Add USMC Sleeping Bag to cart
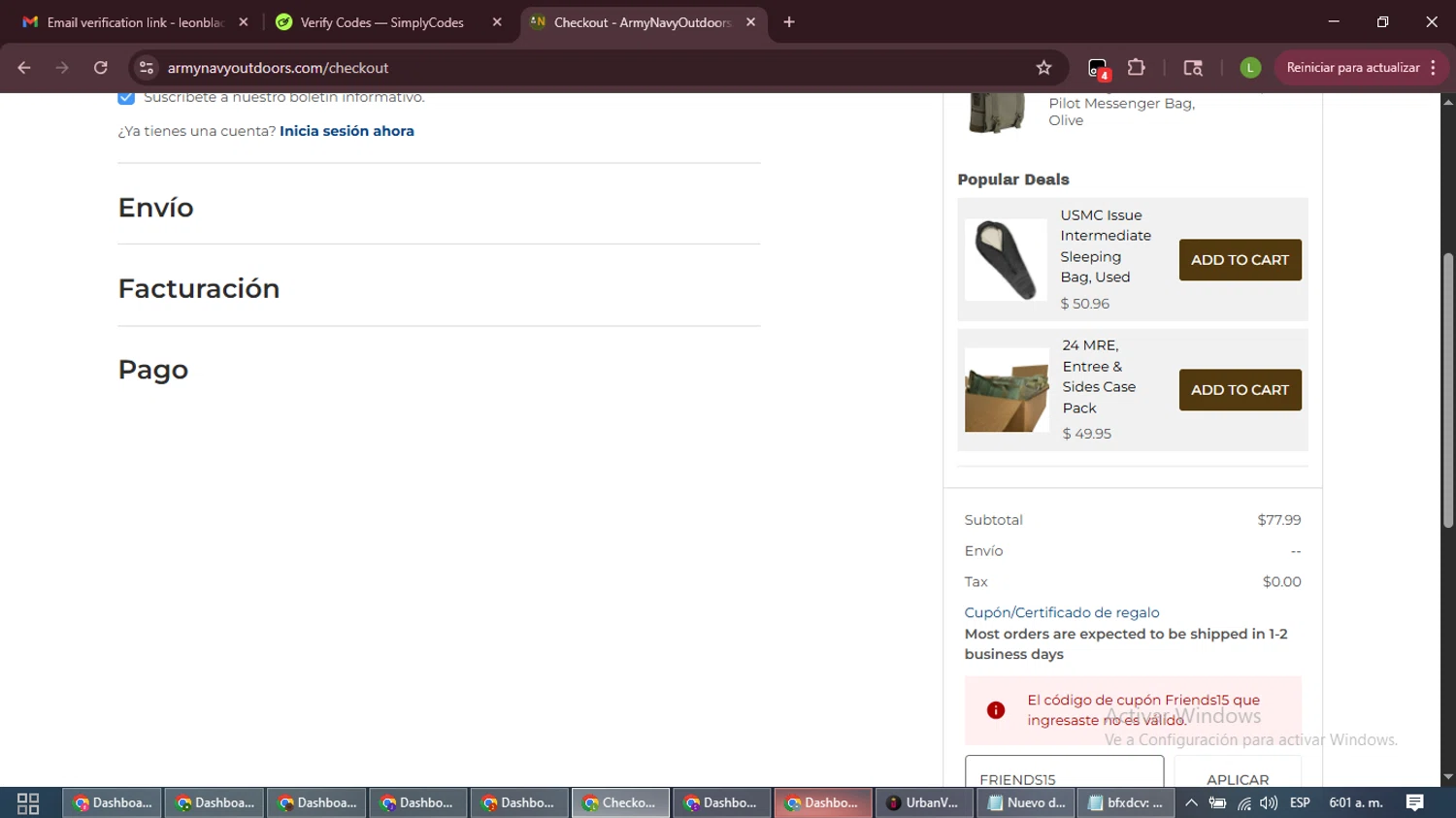Viewport: 1456px width, 818px height. 1240,260
